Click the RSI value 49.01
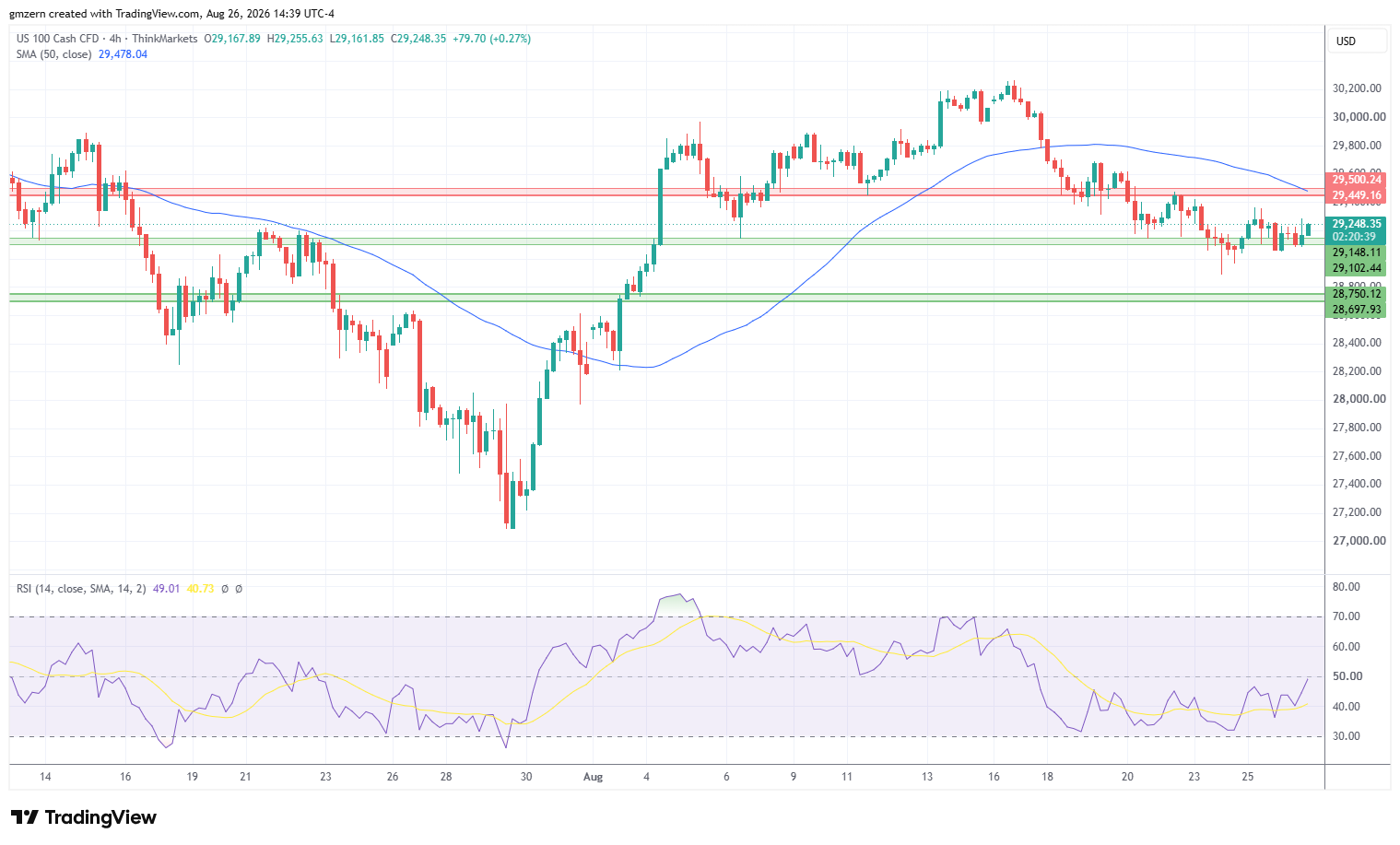The width and height of the screenshot is (1400, 845). click(166, 588)
